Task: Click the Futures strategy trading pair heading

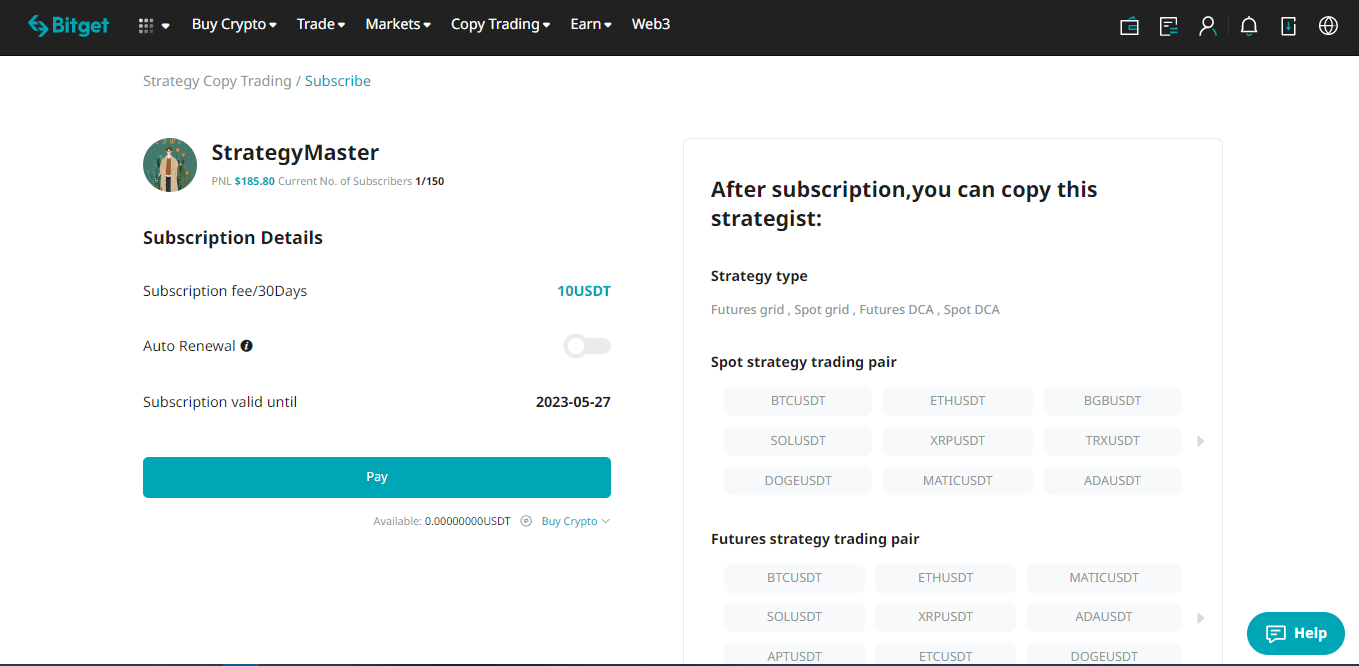Action: point(815,539)
